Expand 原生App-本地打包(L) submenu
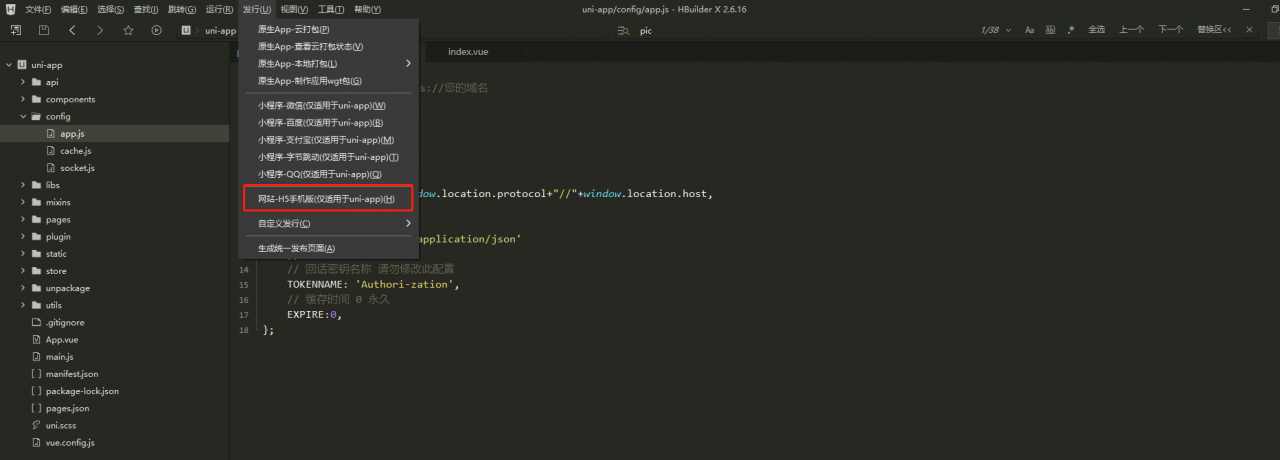This screenshot has width=1280, height=460. (328, 64)
